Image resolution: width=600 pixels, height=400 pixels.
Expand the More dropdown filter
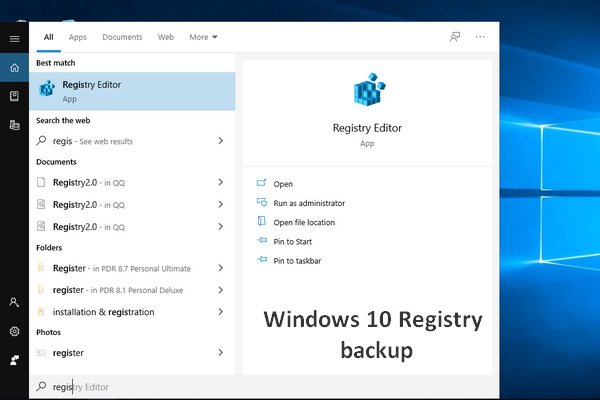coord(203,37)
